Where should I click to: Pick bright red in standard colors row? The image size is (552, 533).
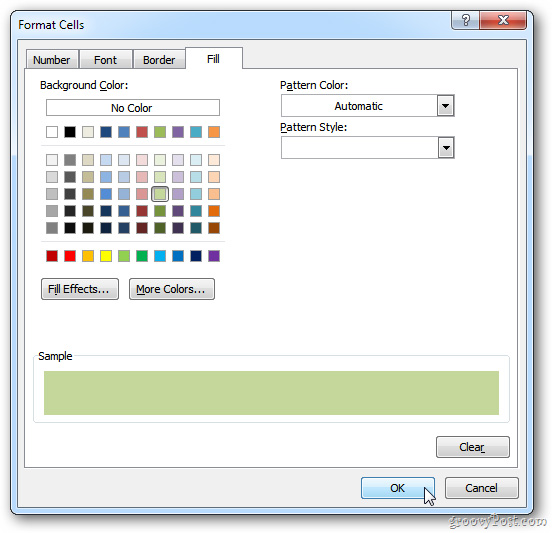70,256
